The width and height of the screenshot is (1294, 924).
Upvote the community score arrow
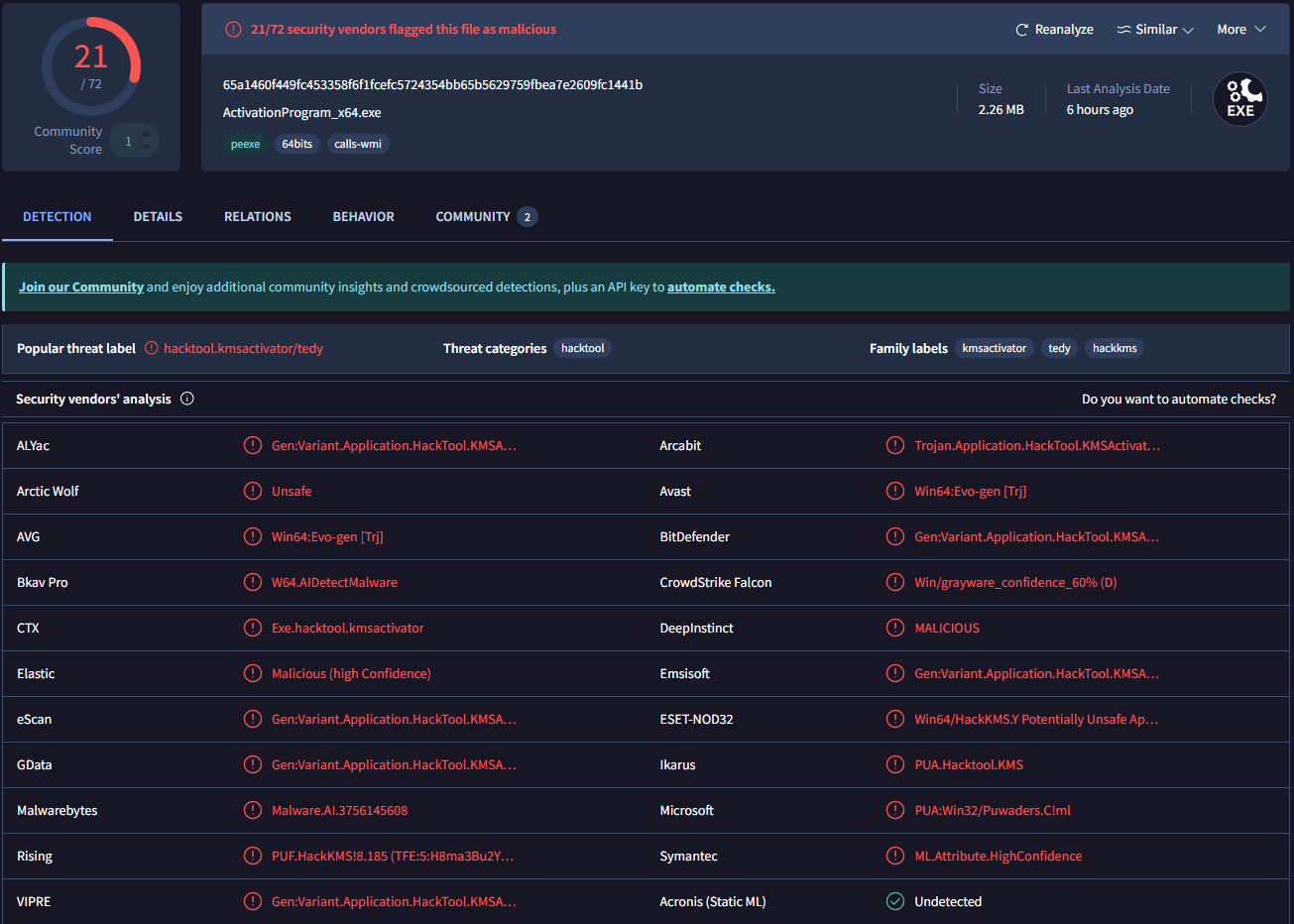click(146, 134)
